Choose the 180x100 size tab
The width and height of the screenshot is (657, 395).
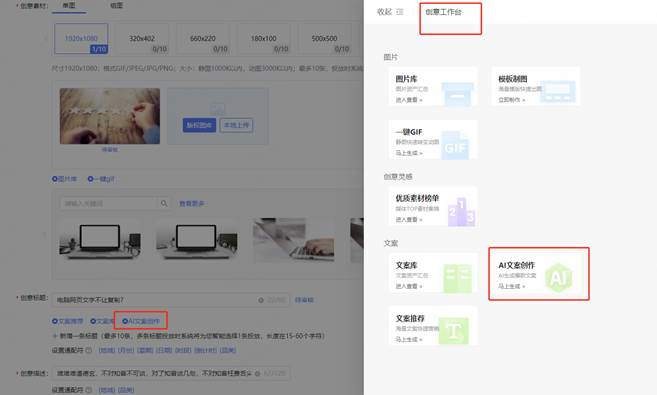[x=264, y=39]
